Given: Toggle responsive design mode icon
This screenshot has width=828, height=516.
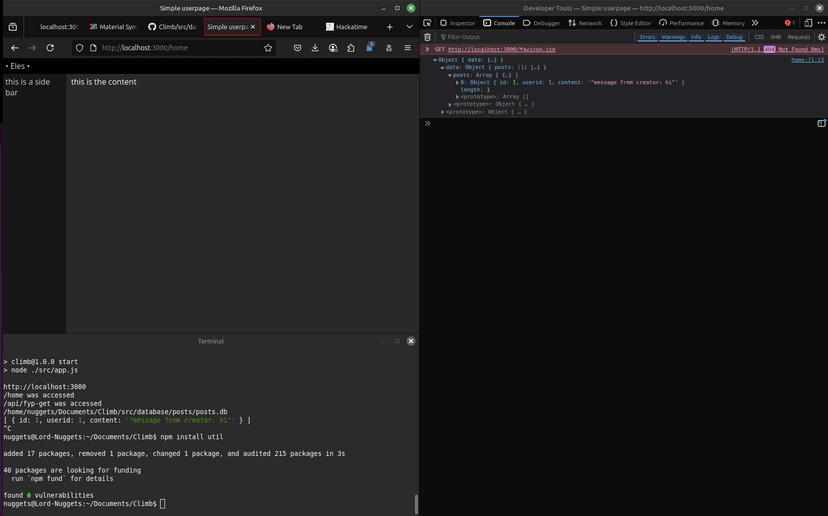Looking at the screenshot, I should [x=808, y=22].
